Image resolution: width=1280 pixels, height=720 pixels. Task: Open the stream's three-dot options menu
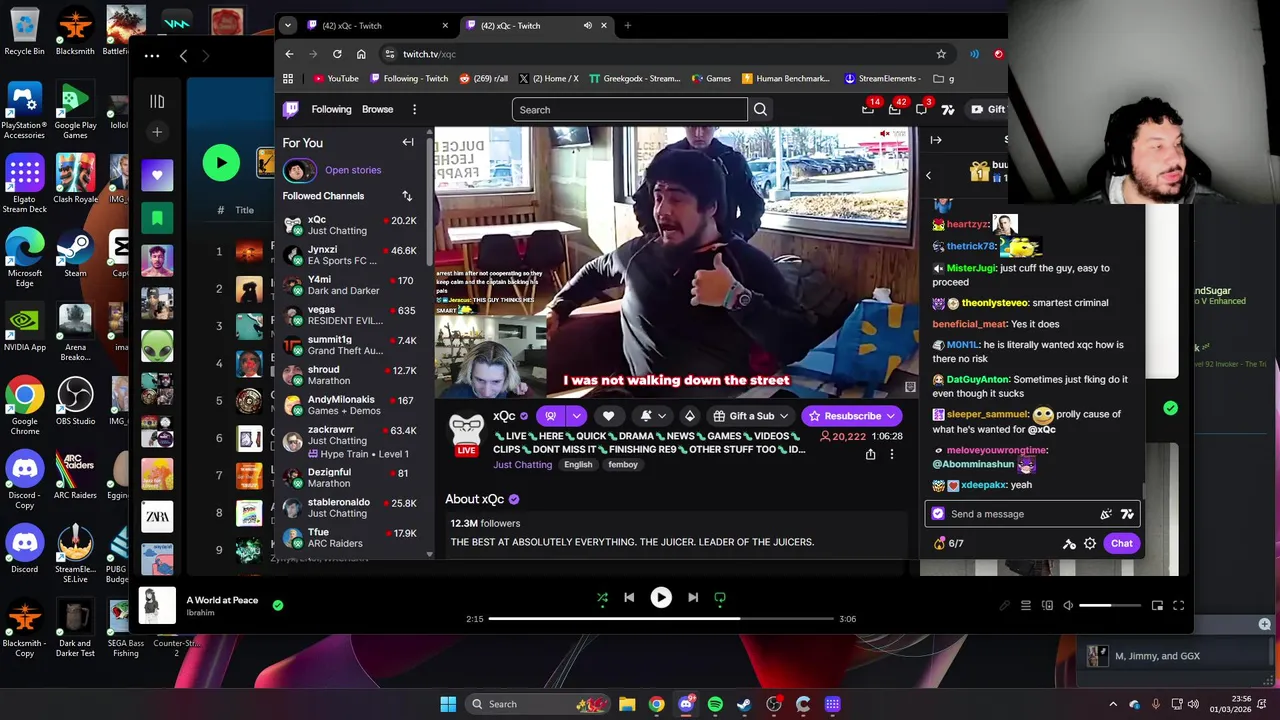[x=891, y=454]
